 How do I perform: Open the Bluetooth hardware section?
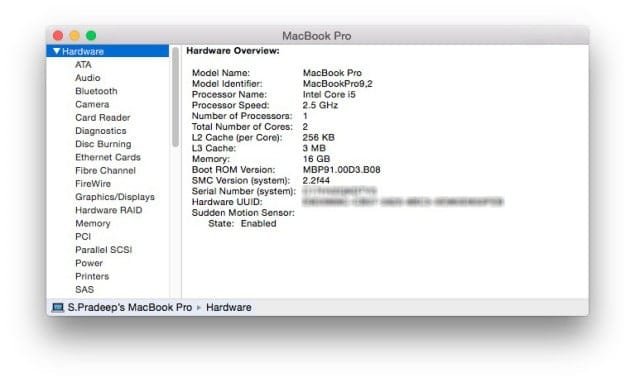click(x=96, y=91)
